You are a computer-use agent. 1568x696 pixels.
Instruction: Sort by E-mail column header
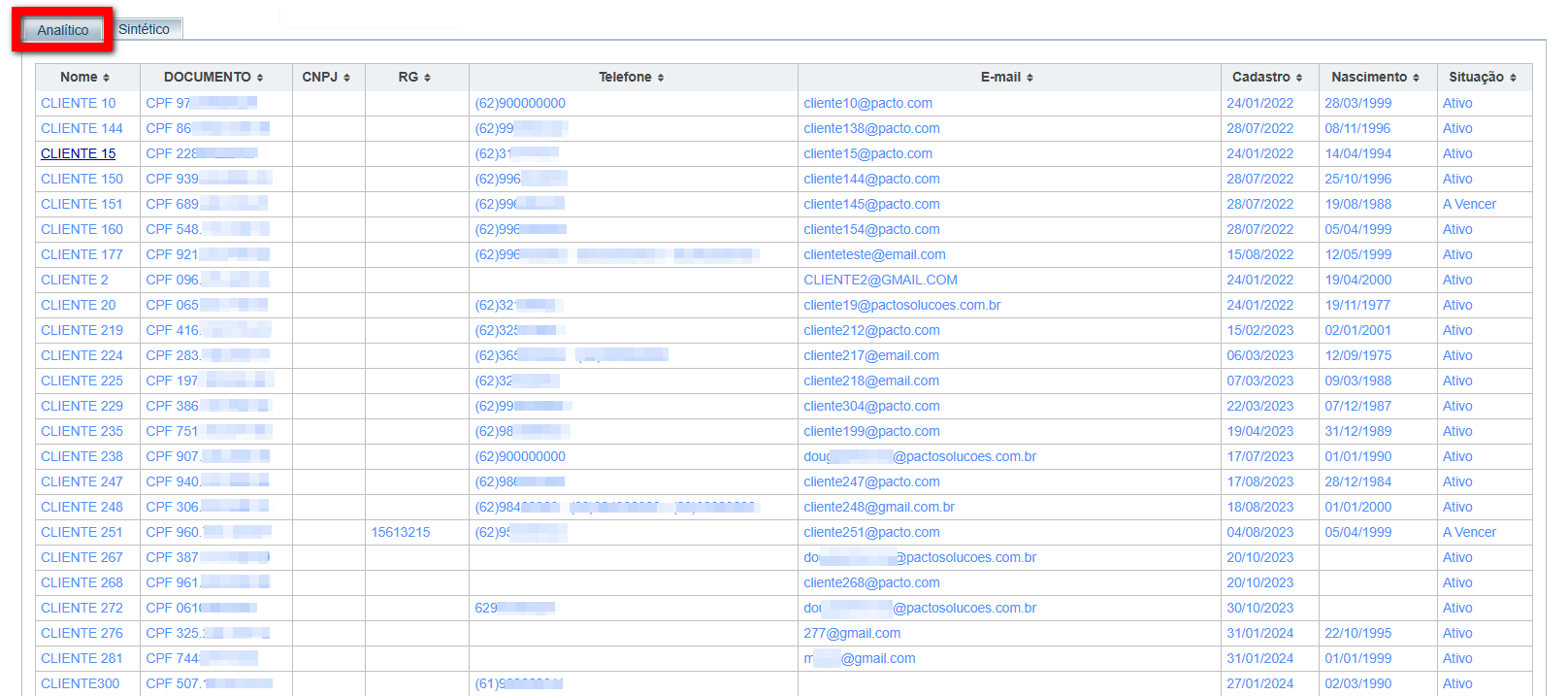[1007, 78]
